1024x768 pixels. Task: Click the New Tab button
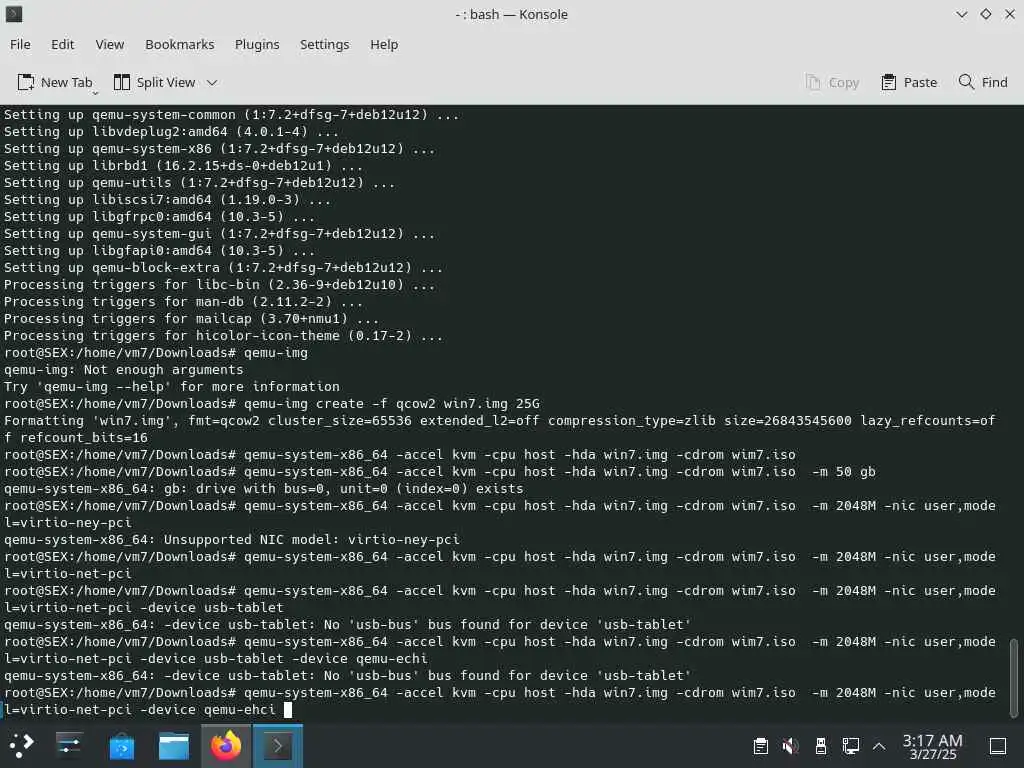pyautogui.click(x=55, y=82)
